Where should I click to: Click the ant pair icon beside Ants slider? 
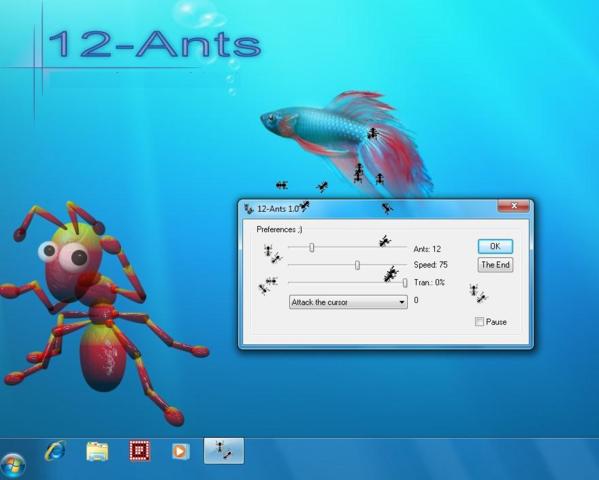pos(272,255)
